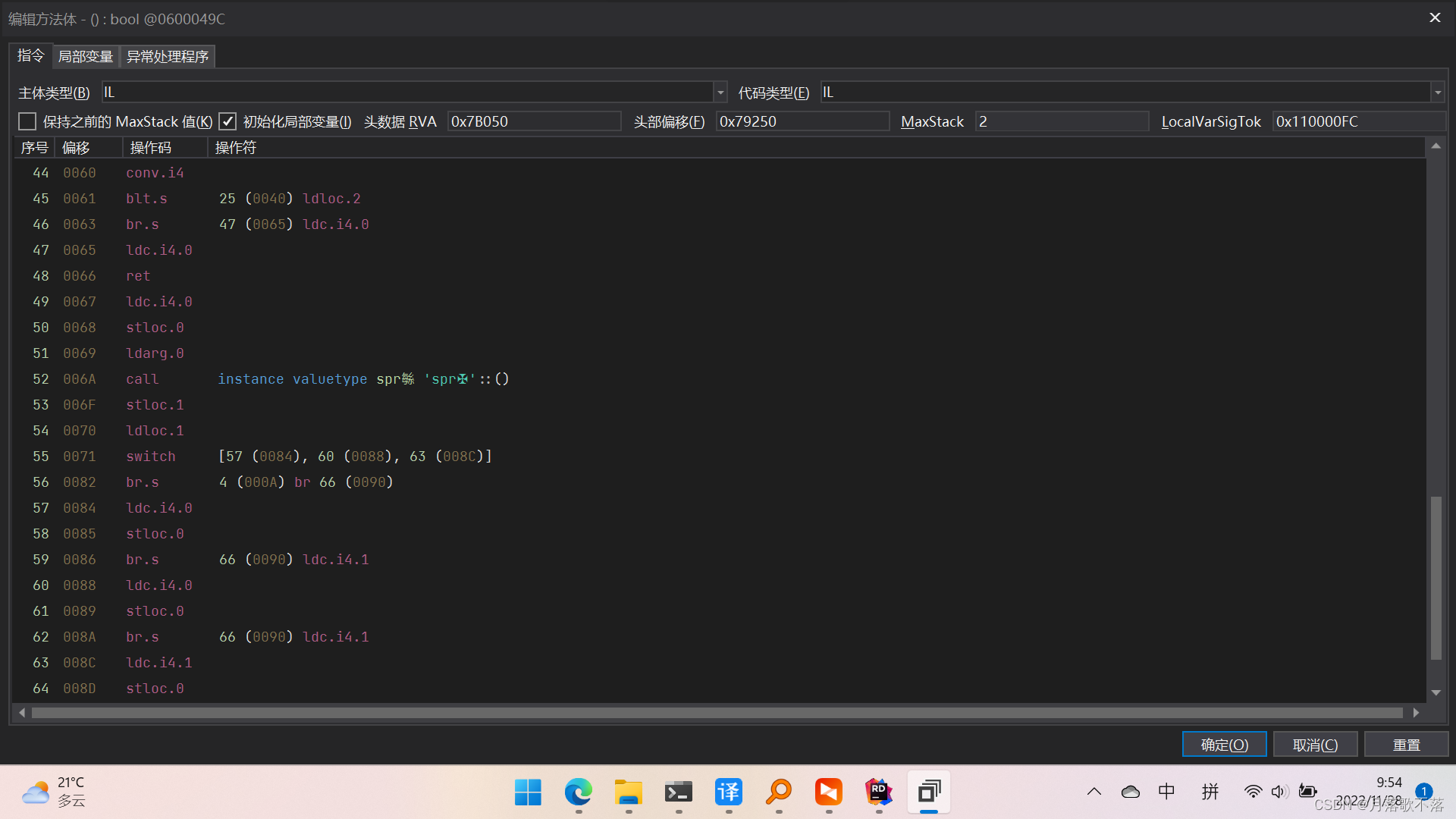Viewport: 1456px width, 819px height.
Task: Click the header offset field 0x79250
Action: [x=802, y=121]
